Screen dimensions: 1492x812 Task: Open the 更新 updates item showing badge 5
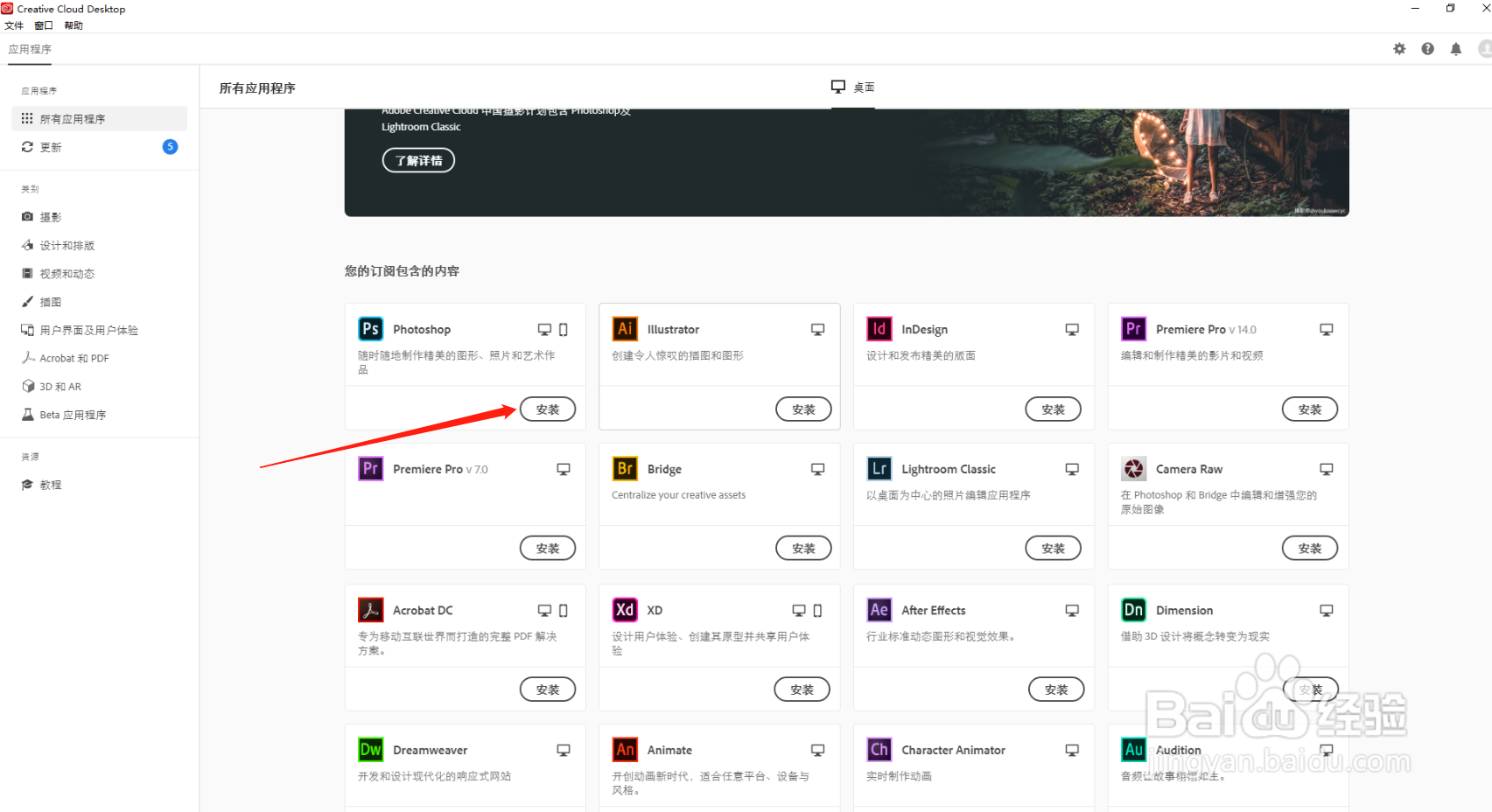click(50, 147)
